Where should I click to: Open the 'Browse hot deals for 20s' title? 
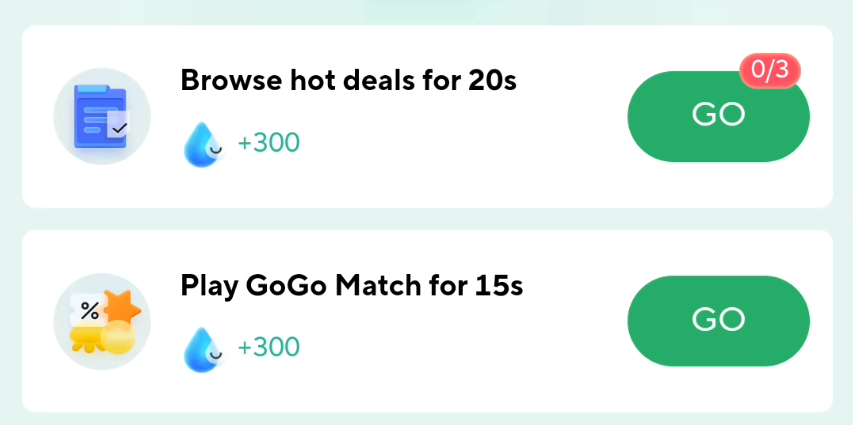347,80
